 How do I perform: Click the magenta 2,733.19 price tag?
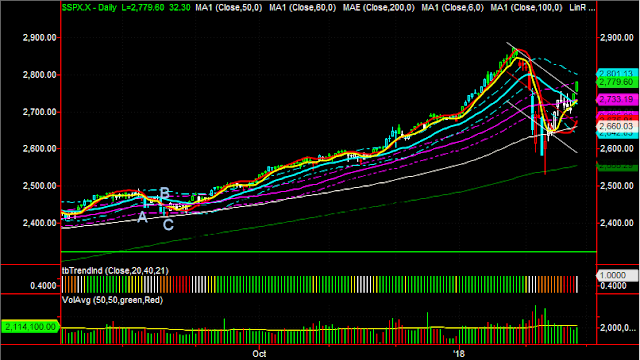[x=617, y=99]
